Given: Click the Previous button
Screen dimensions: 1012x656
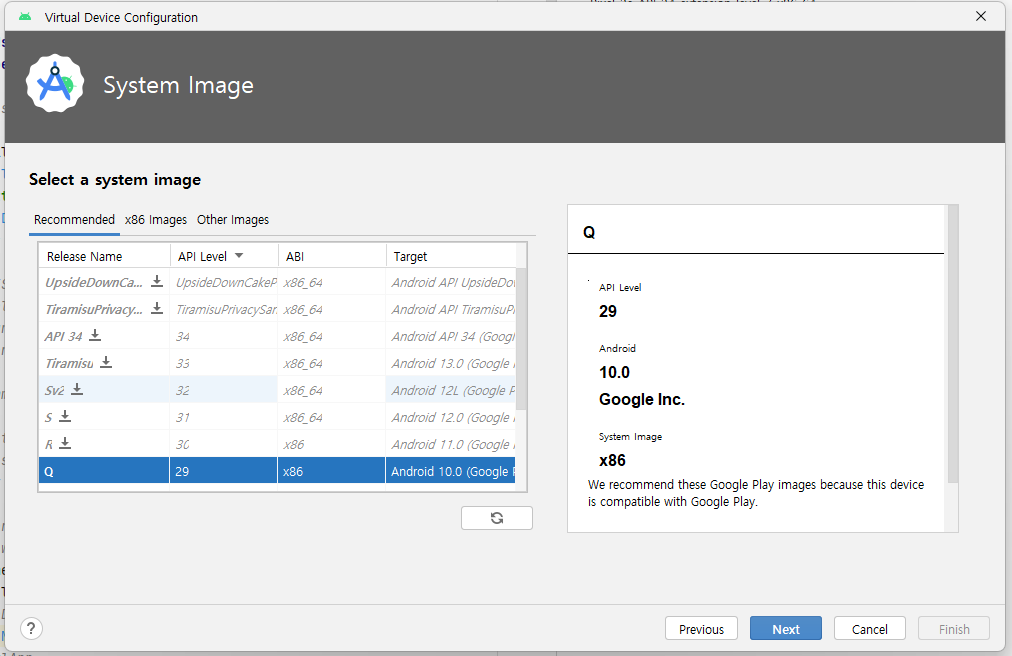Looking at the screenshot, I should (x=702, y=629).
